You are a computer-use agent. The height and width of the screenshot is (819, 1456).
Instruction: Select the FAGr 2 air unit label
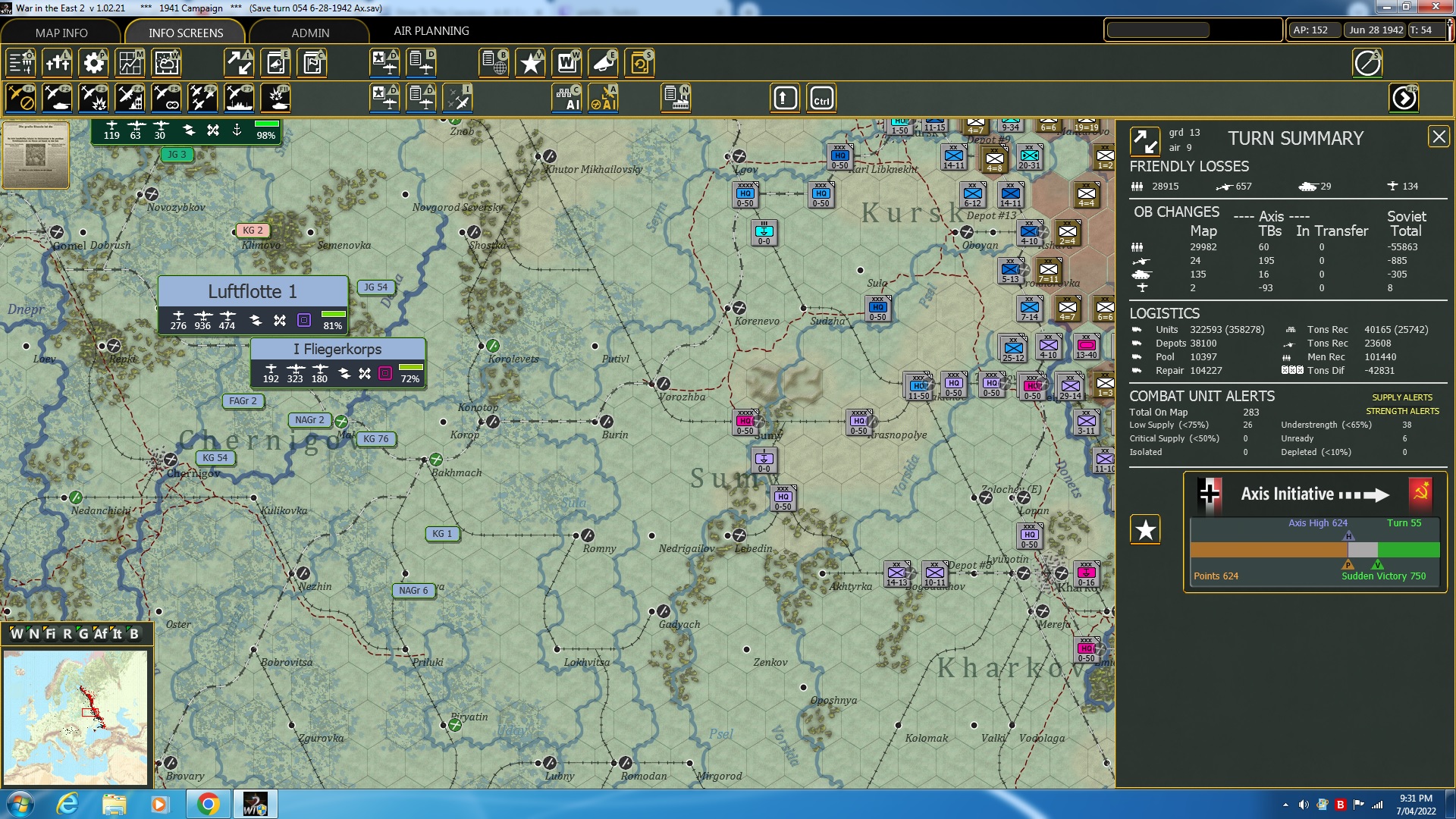pyautogui.click(x=243, y=401)
